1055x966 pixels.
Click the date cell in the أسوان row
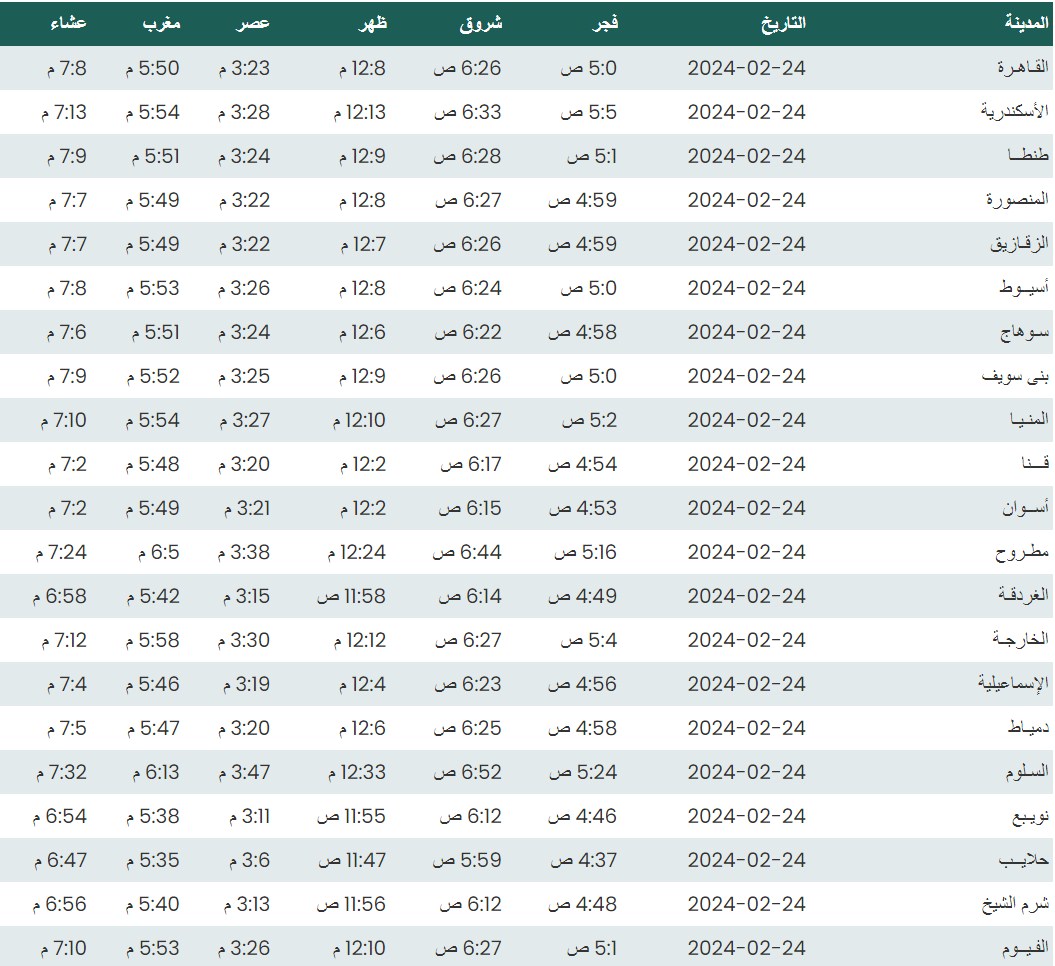click(x=746, y=508)
